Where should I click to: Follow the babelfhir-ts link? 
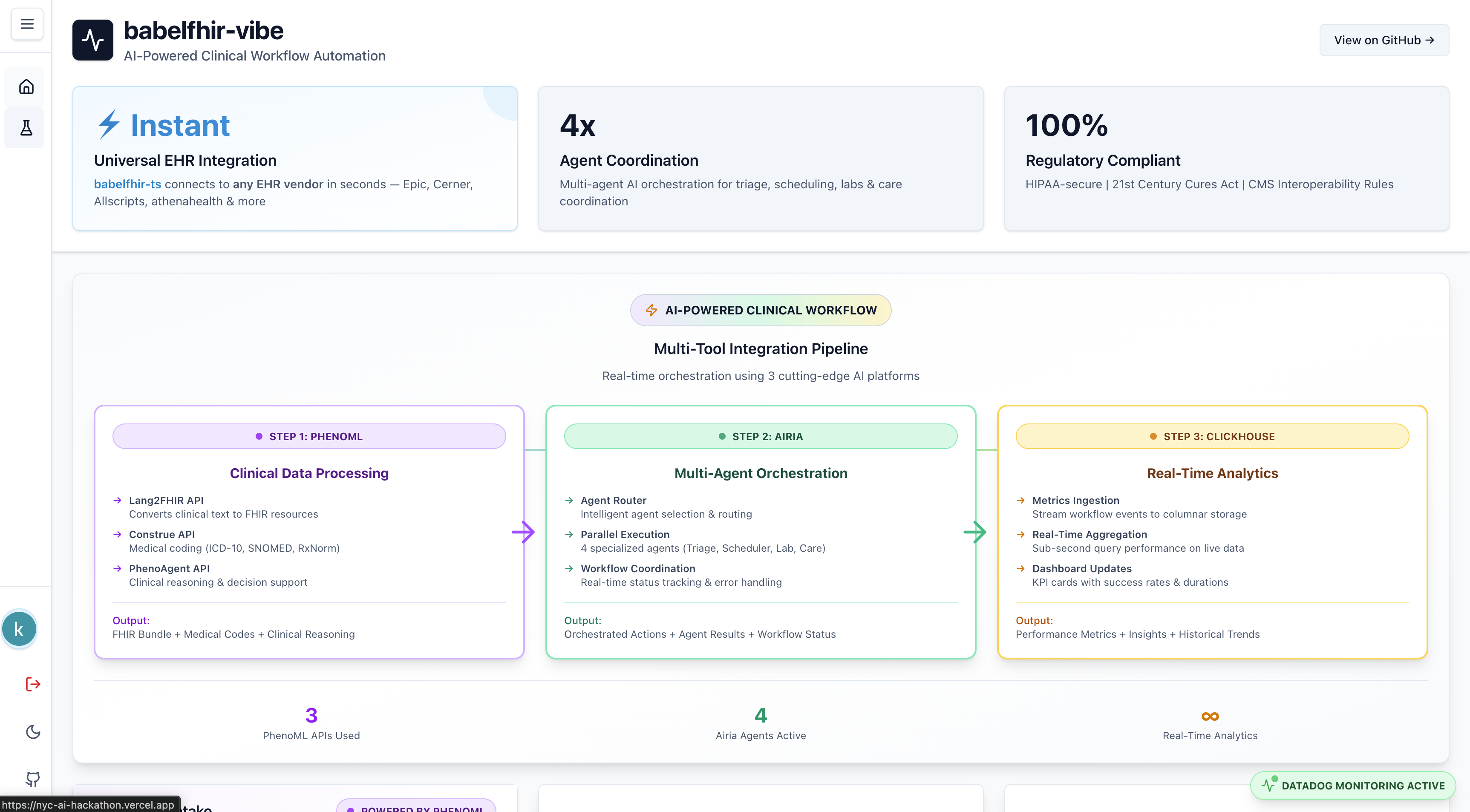[x=127, y=184]
